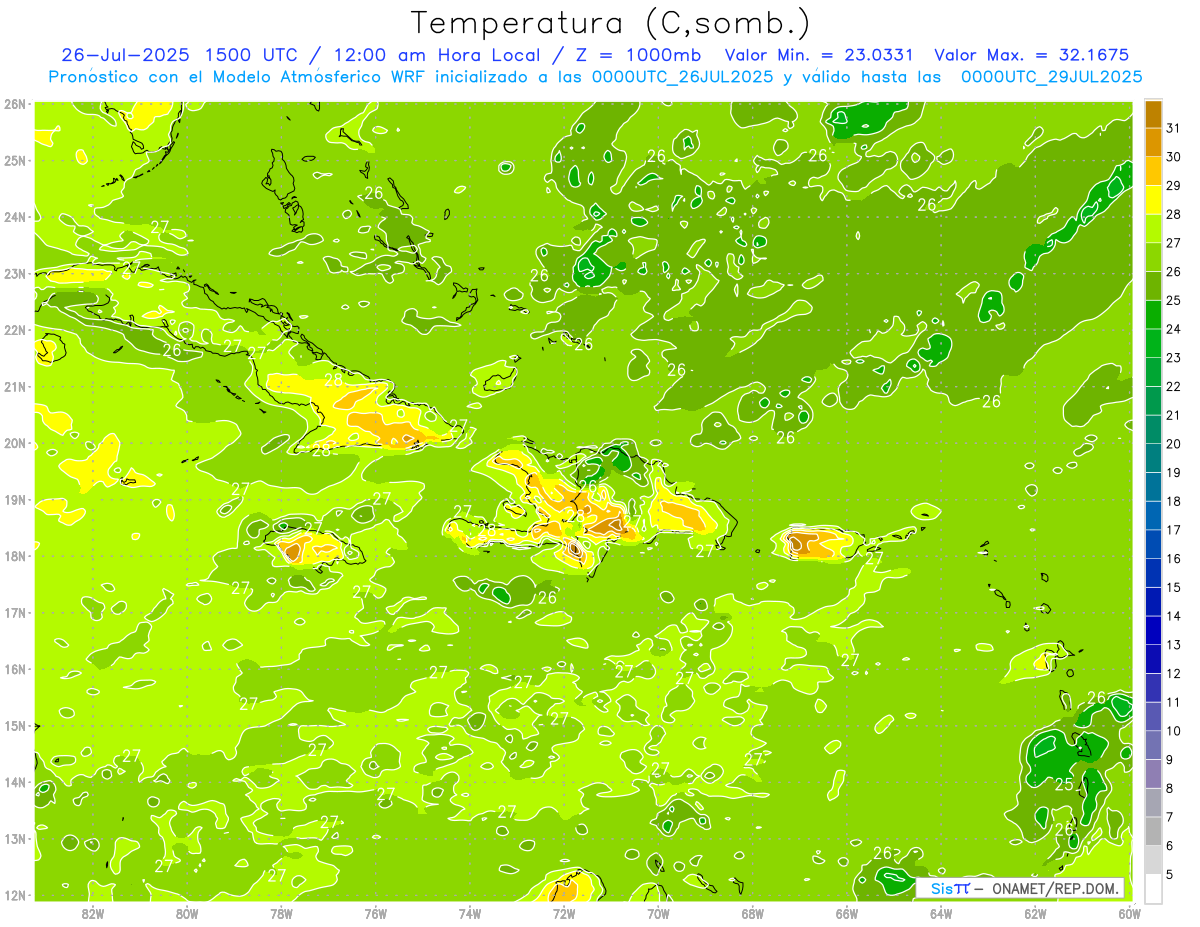Click the 64W longitude axis label

point(941,912)
